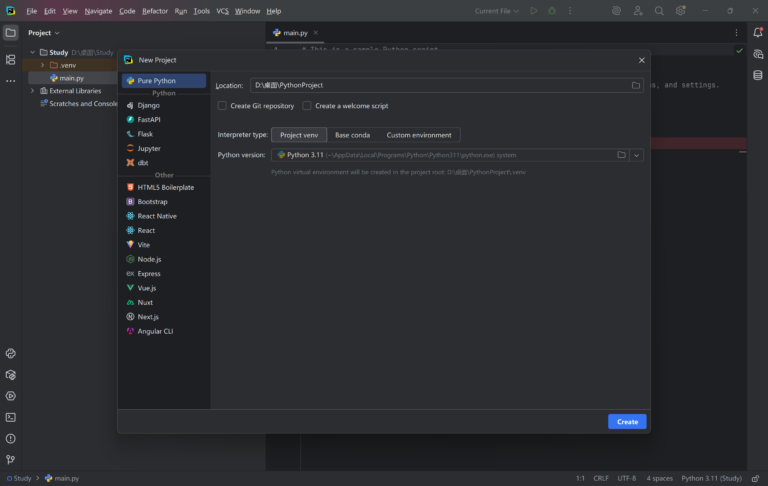
Task: Choose Base conda interpreter type
Action: pos(352,135)
